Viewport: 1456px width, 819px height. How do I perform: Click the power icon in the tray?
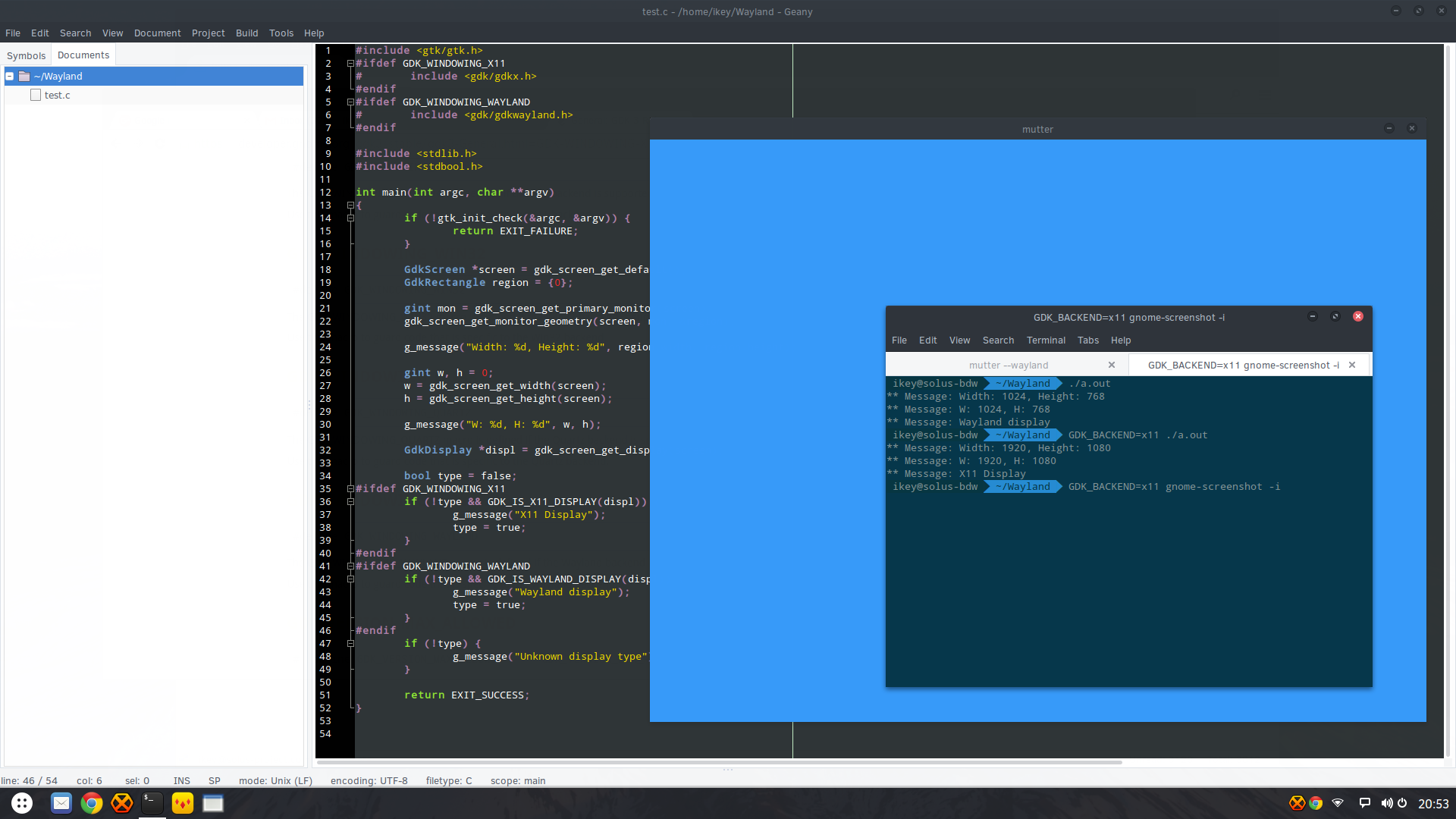click(1402, 803)
